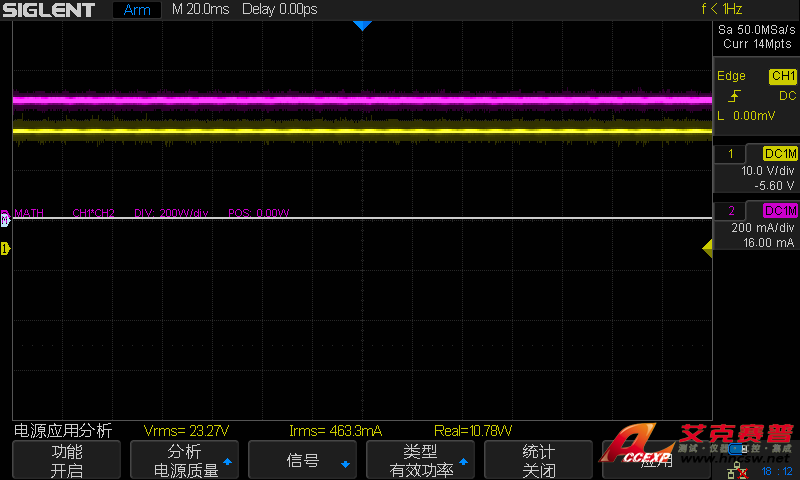Open the 分析 电源质量 analysis dropdown
Viewport: 800px width, 480px height.
pos(185,460)
